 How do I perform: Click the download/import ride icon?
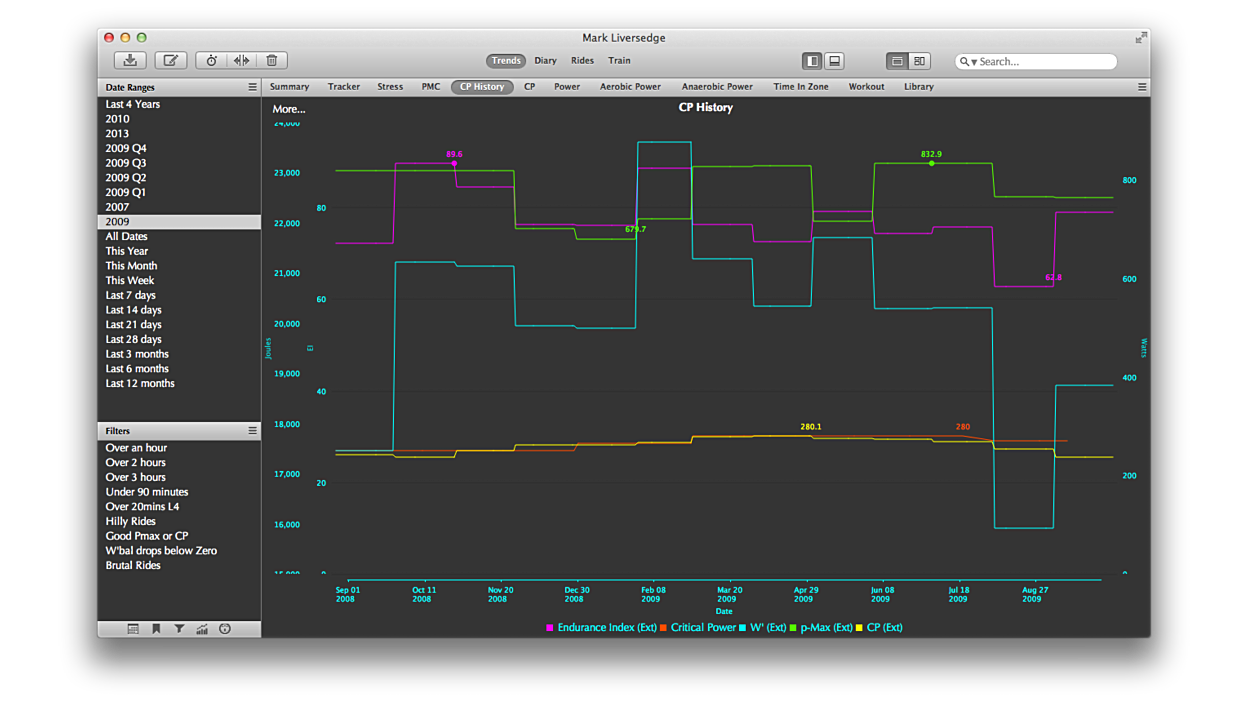tap(130, 61)
